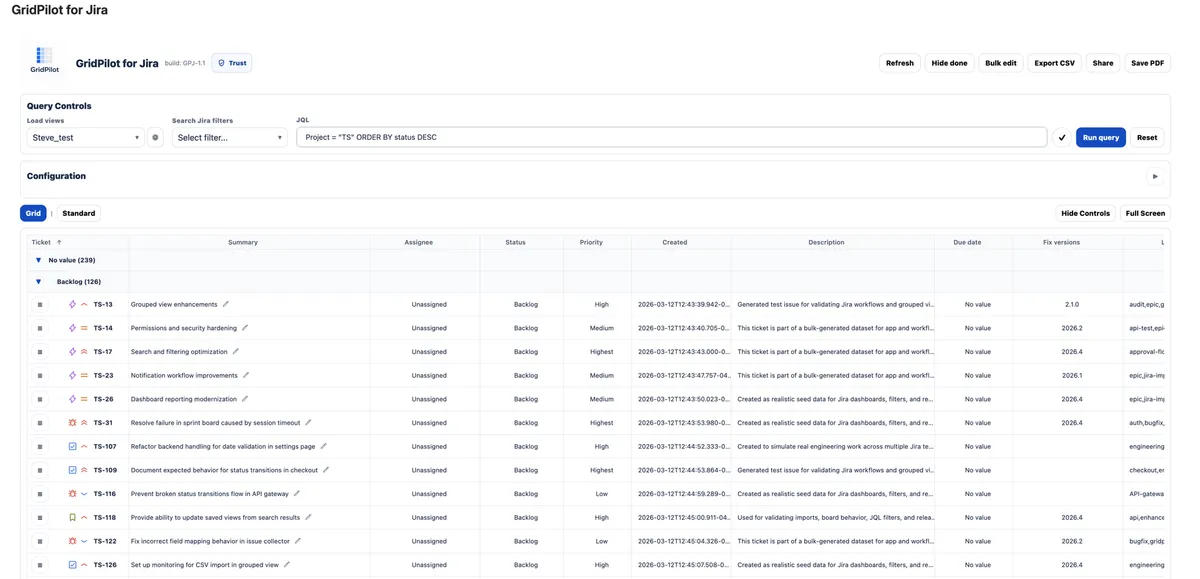Click the Refresh button
The image size is (1200, 579).
900,63
